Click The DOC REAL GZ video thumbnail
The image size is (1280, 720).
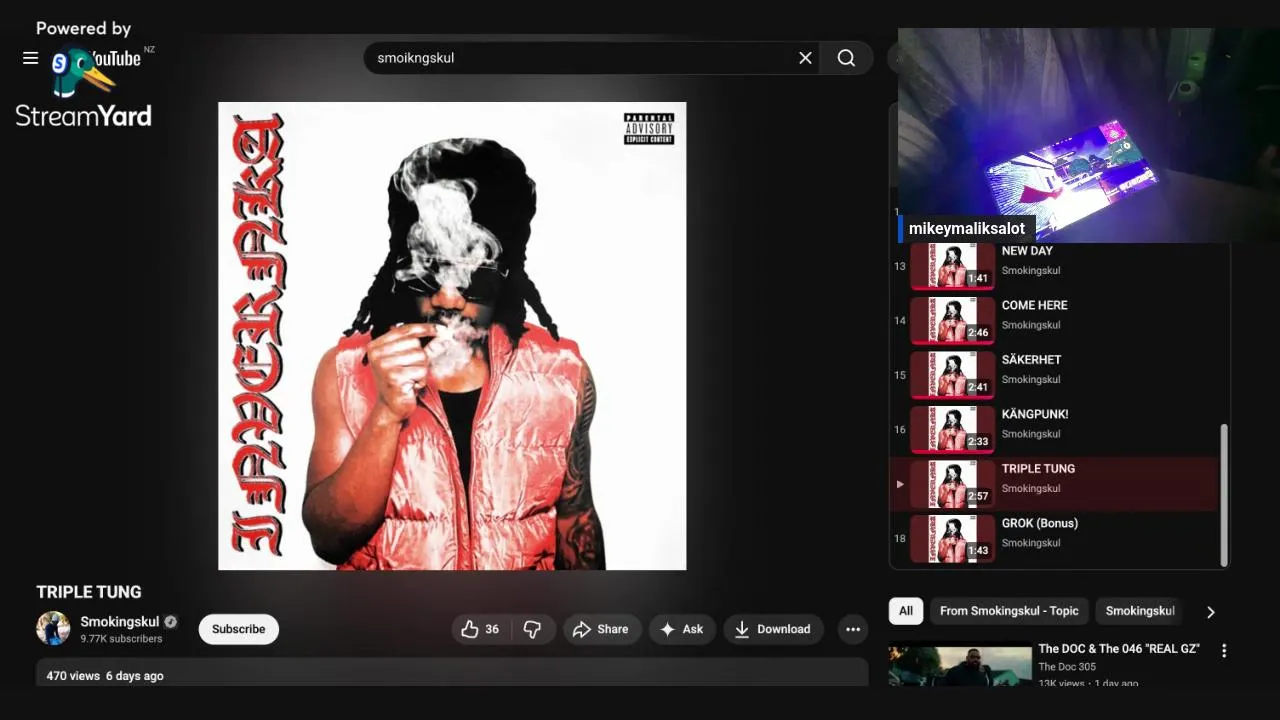coord(960,664)
